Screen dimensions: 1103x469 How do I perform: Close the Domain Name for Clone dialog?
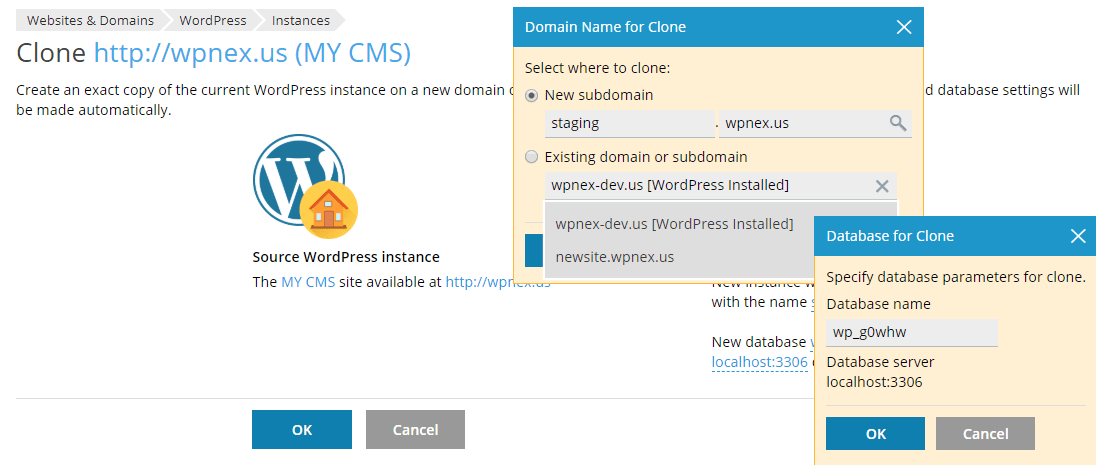(x=903, y=28)
